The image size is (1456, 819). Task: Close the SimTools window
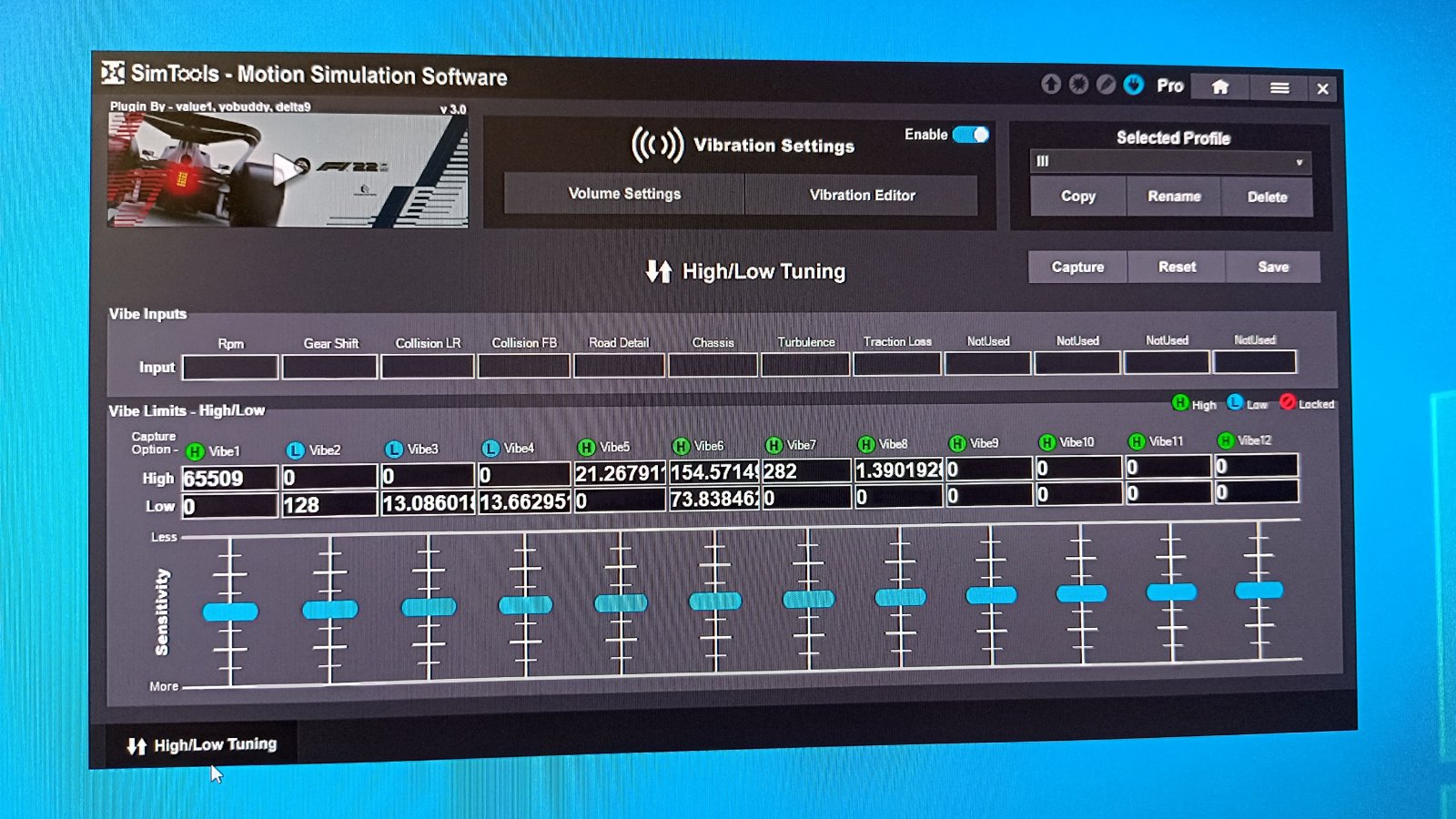tap(1322, 88)
